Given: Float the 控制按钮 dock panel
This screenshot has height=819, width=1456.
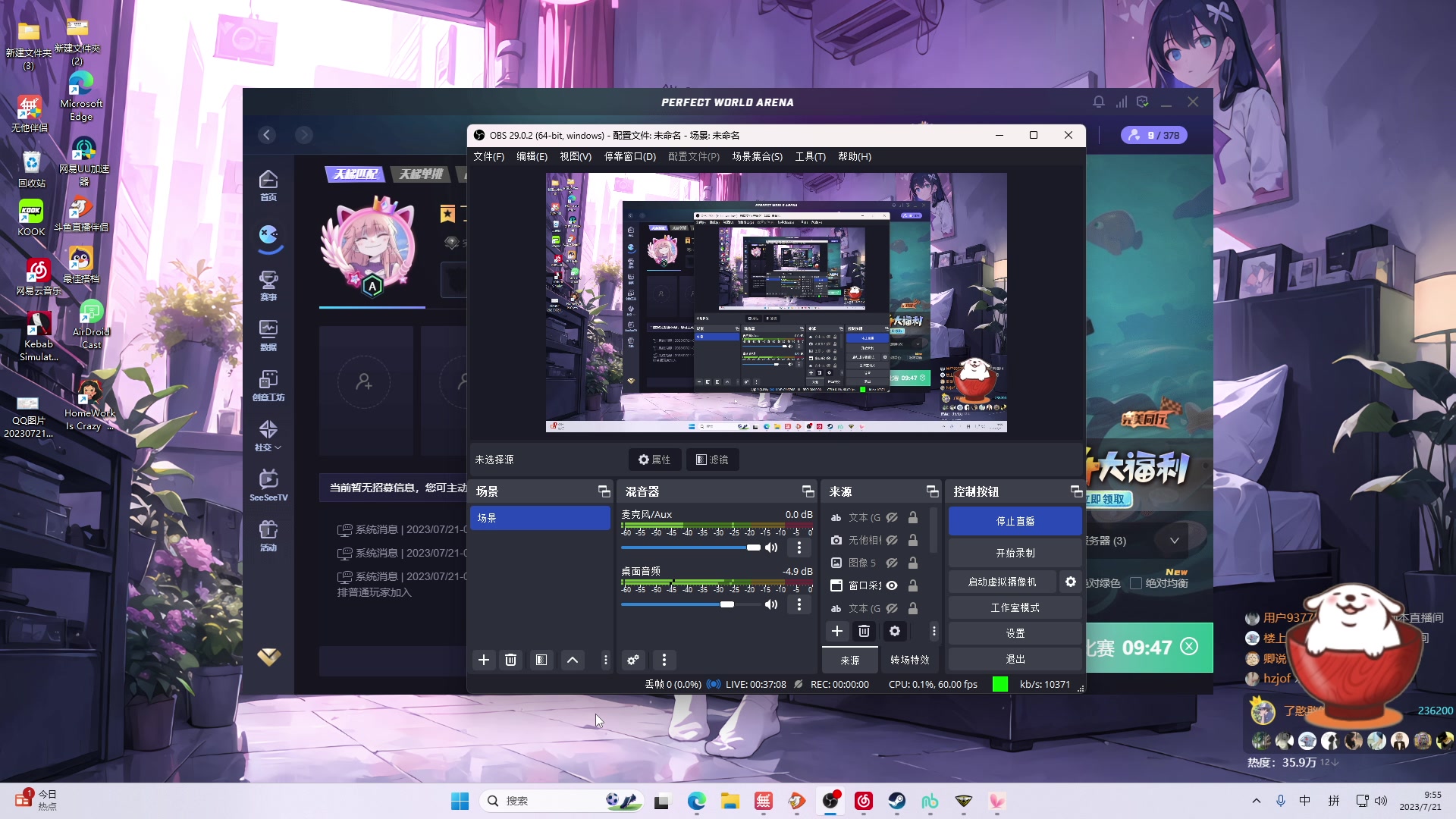Looking at the screenshot, I should tap(1076, 491).
